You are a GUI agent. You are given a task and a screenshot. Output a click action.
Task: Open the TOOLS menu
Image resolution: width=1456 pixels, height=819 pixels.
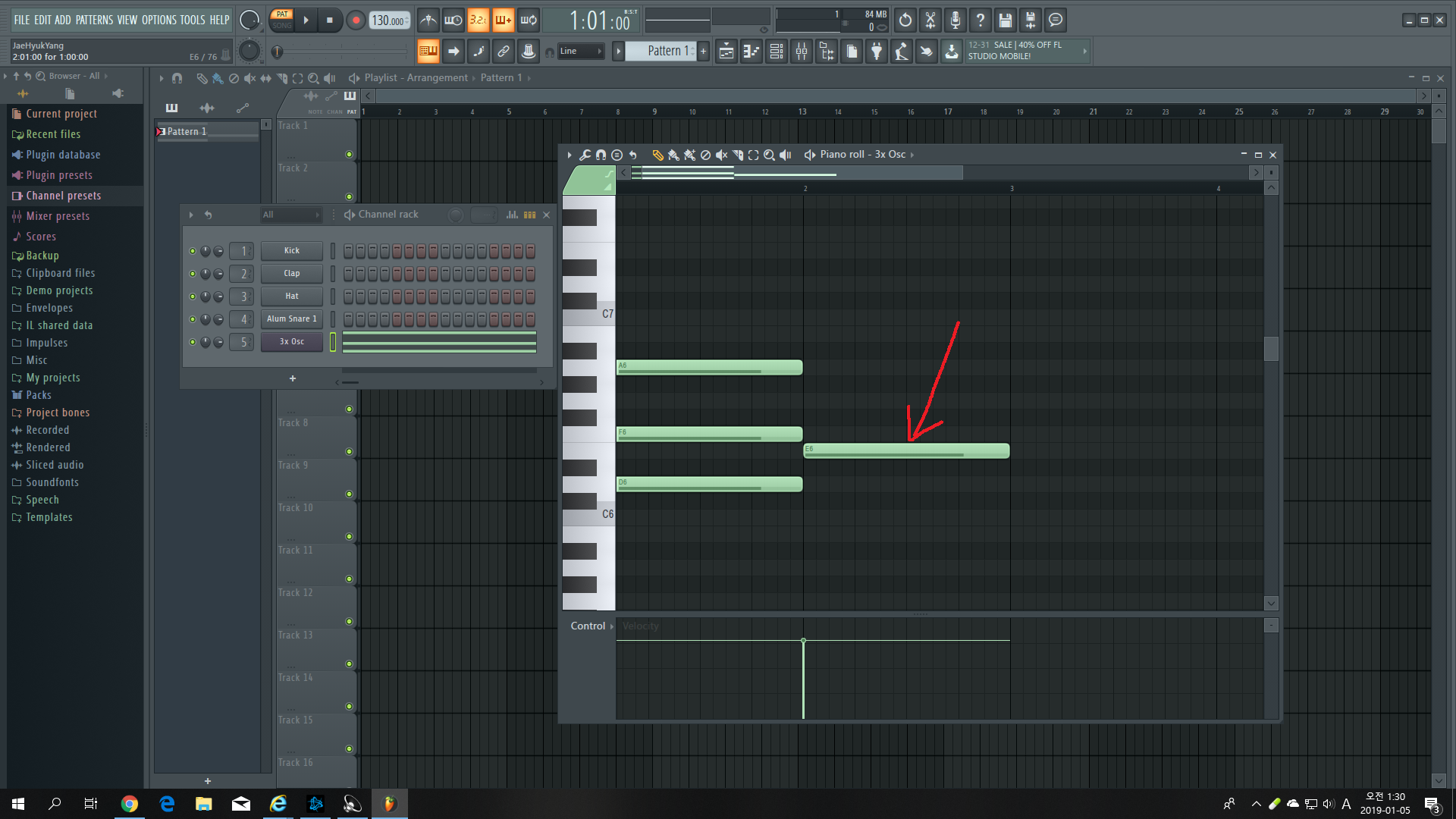[x=193, y=20]
